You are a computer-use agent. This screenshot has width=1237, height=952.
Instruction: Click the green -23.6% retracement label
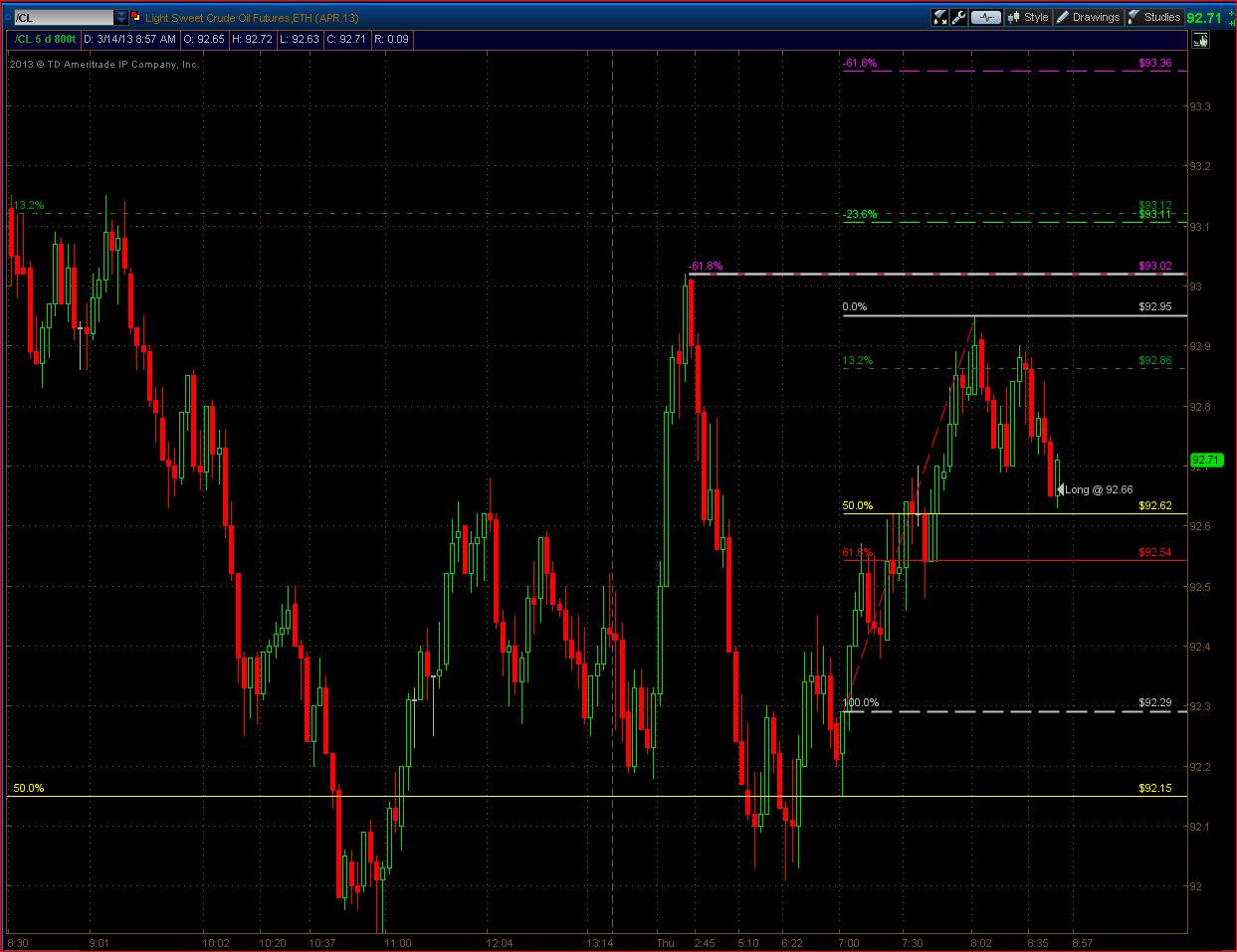860,214
